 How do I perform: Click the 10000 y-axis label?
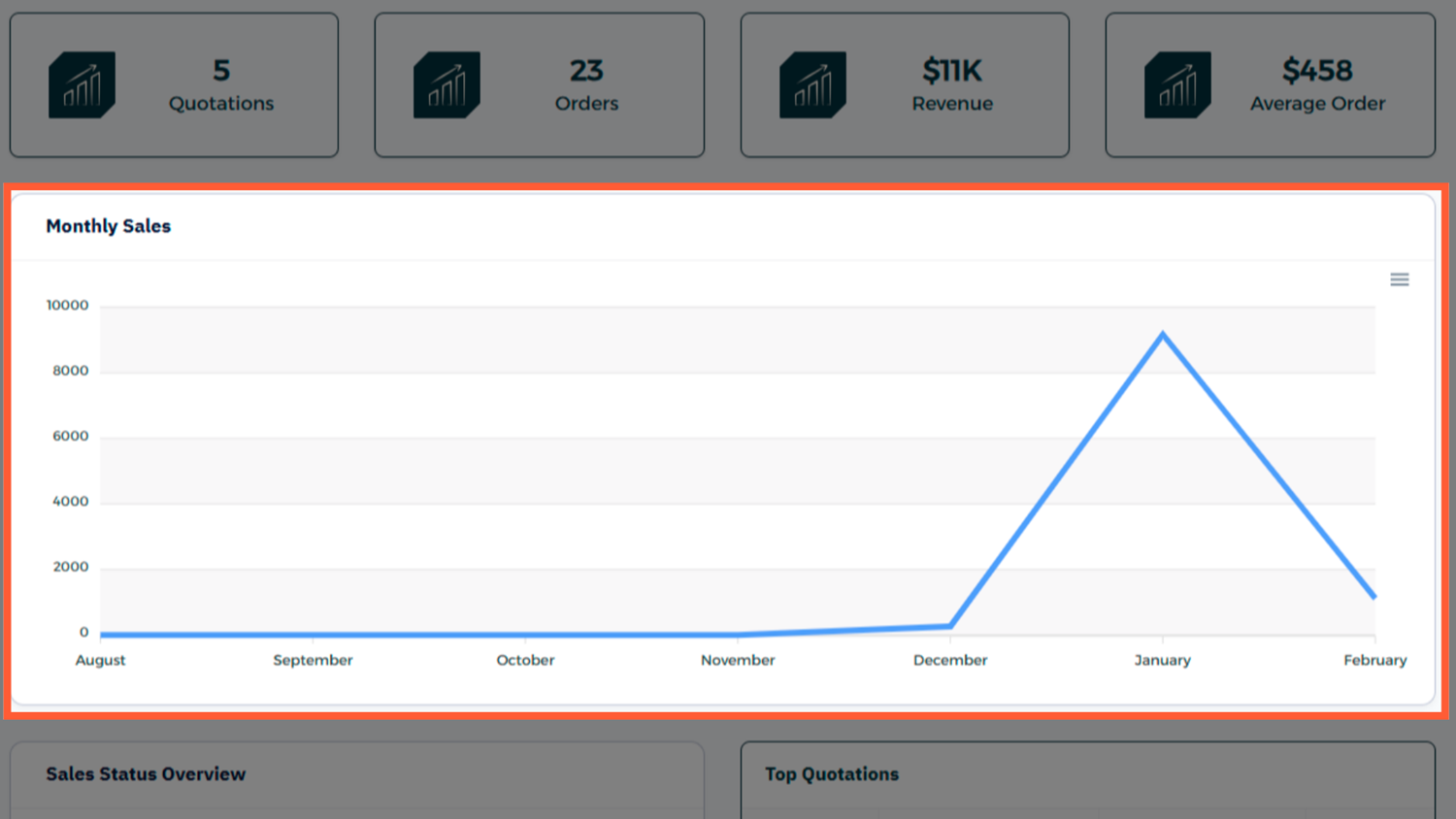click(67, 306)
